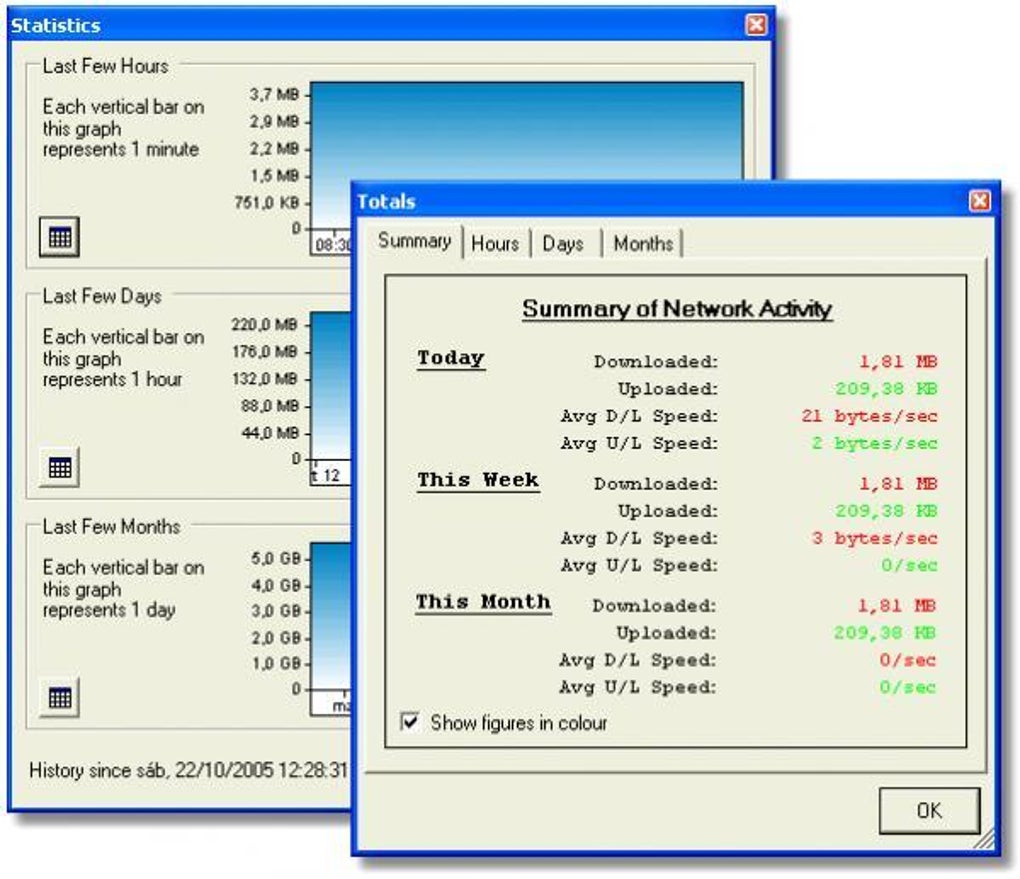Click the Totals window resize grip
1020x879 pixels.
tap(984, 839)
